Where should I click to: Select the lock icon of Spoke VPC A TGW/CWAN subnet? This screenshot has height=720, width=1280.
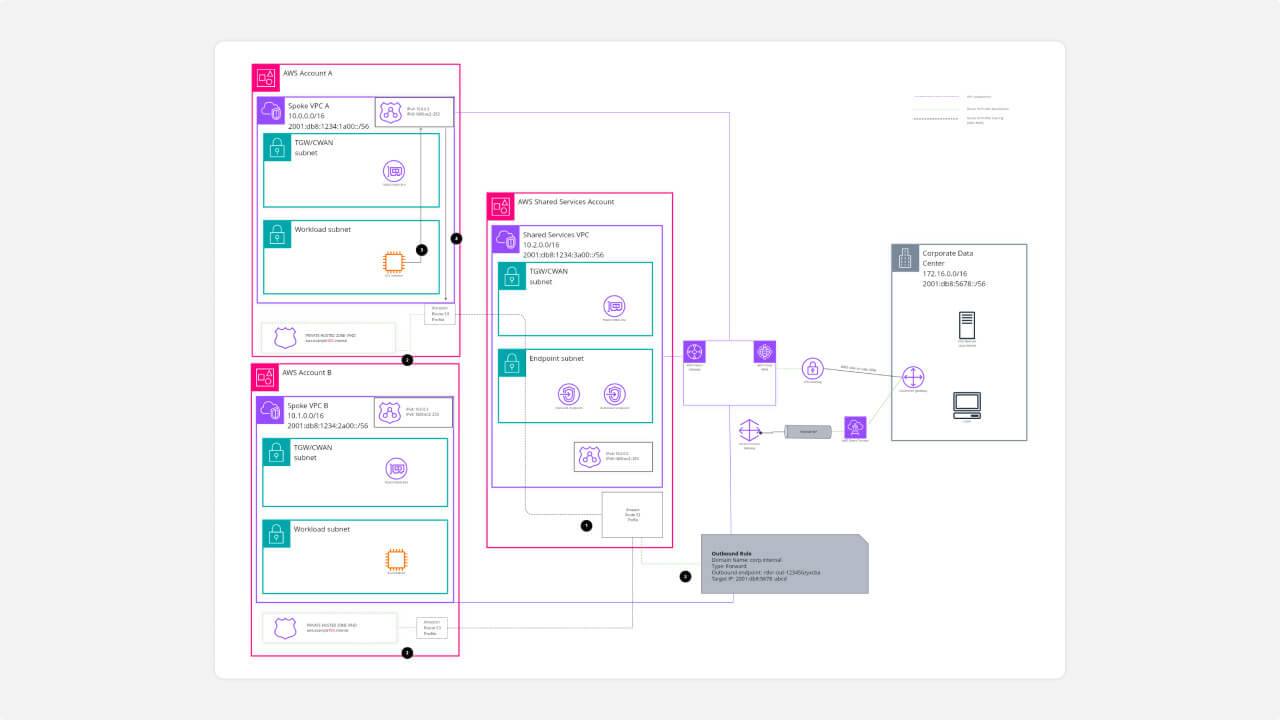coord(277,148)
